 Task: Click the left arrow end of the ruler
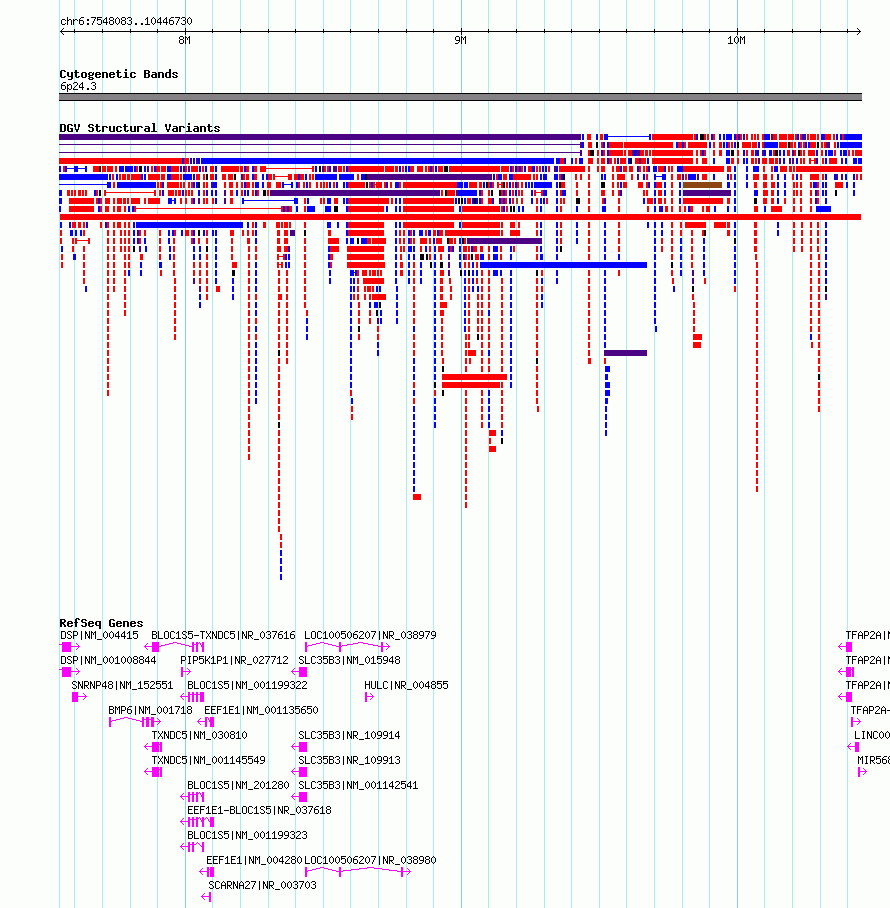pos(63,31)
